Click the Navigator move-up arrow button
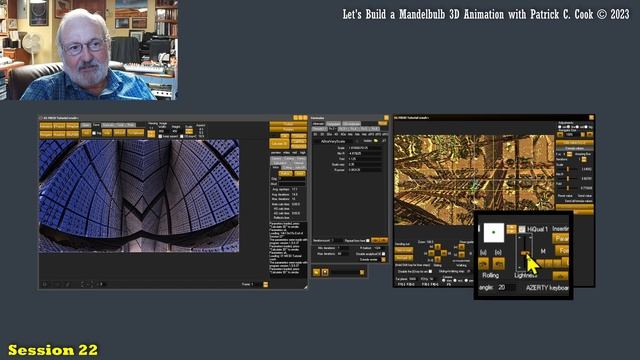Viewport: 640px width, 360px height. 438,247
